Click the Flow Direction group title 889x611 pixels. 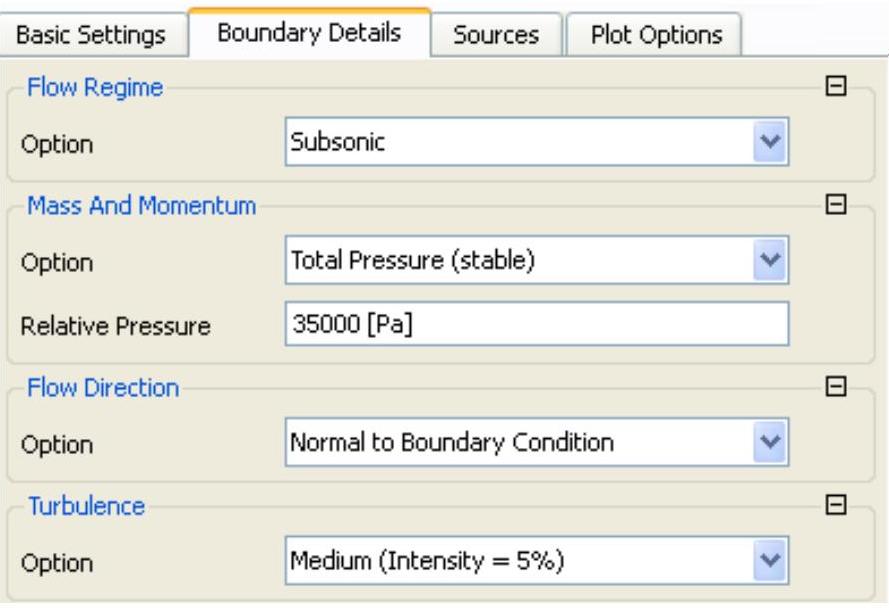[103, 388]
